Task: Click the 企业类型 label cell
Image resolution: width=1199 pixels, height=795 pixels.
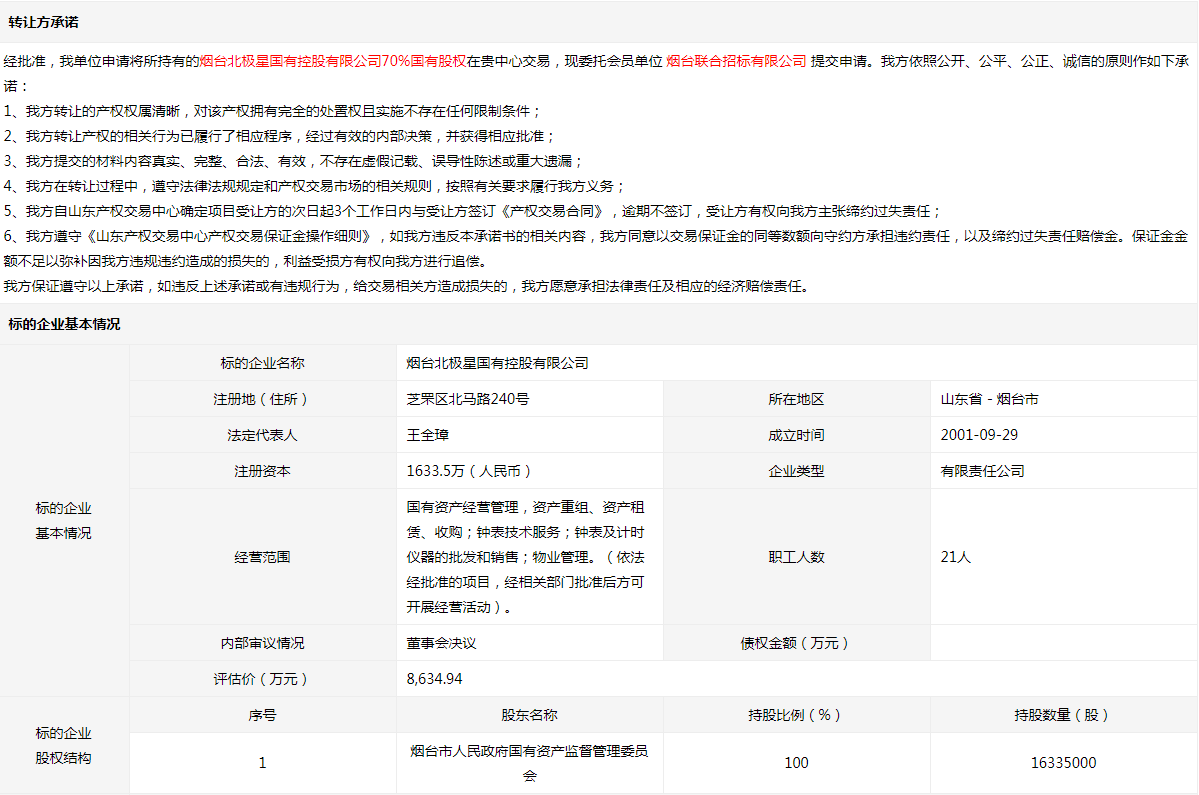Action: [796, 471]
